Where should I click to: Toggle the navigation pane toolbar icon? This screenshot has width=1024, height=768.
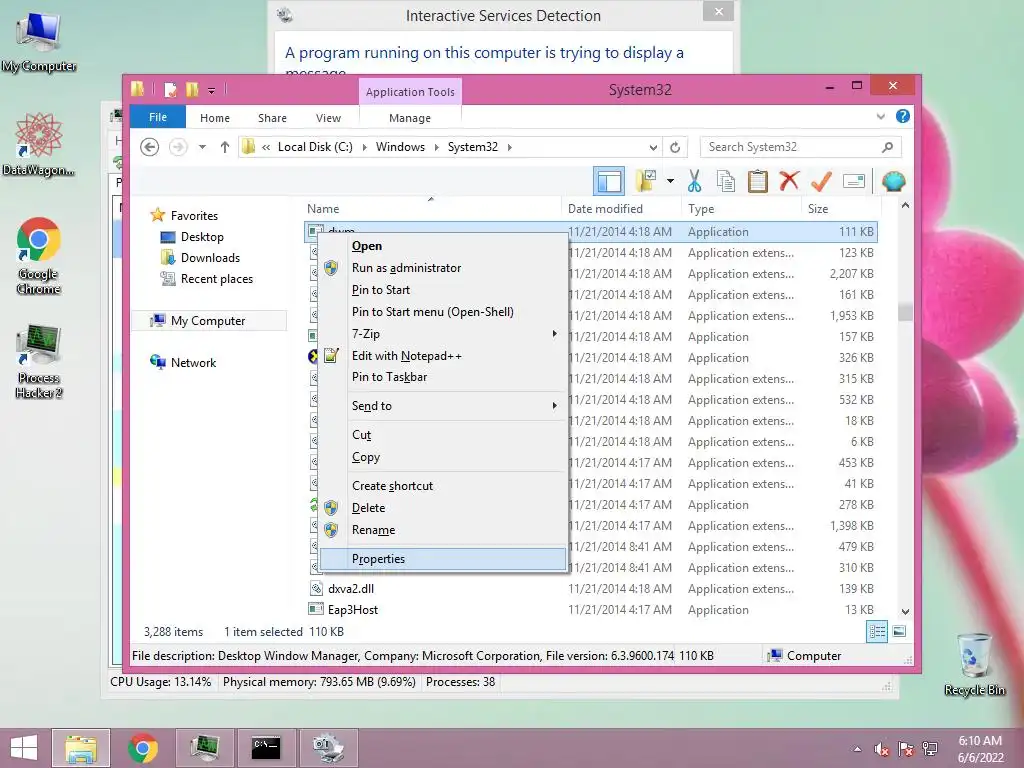[x=609, y=181]
